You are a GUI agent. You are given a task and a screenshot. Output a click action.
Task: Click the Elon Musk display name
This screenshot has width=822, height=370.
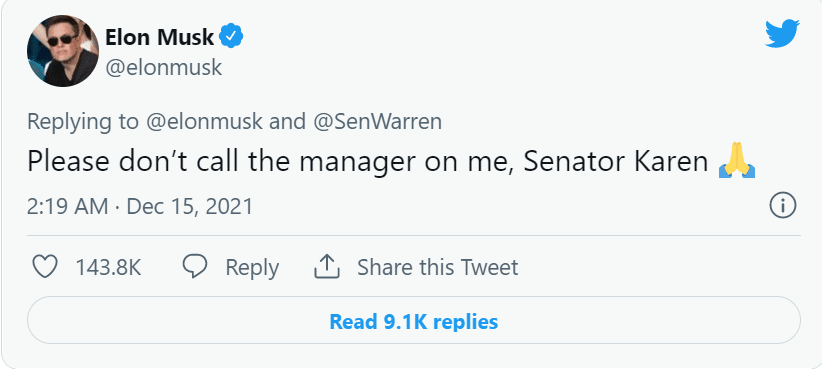tap(159, 37)
